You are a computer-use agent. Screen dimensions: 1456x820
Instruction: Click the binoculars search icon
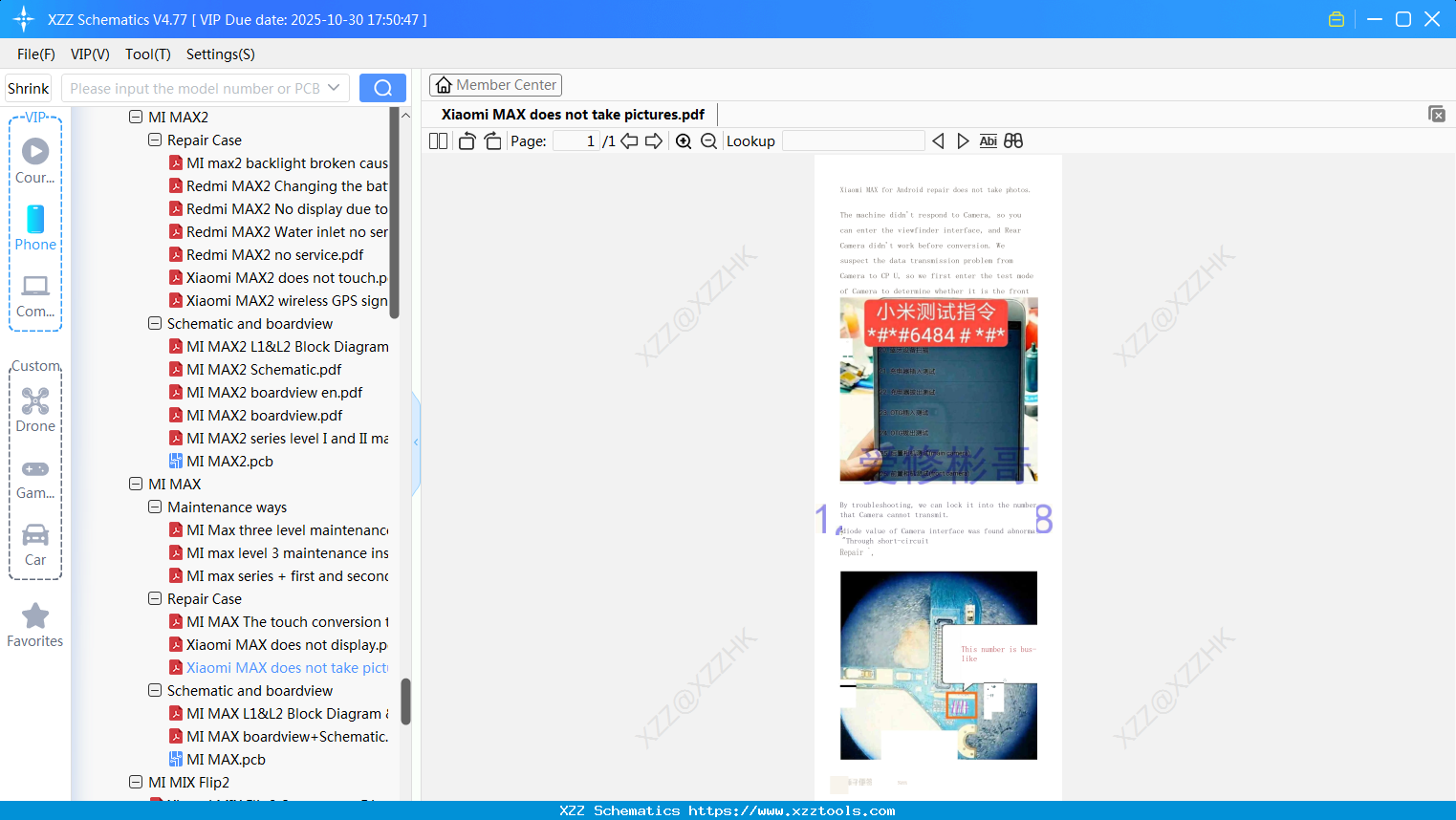[1013, 141]
